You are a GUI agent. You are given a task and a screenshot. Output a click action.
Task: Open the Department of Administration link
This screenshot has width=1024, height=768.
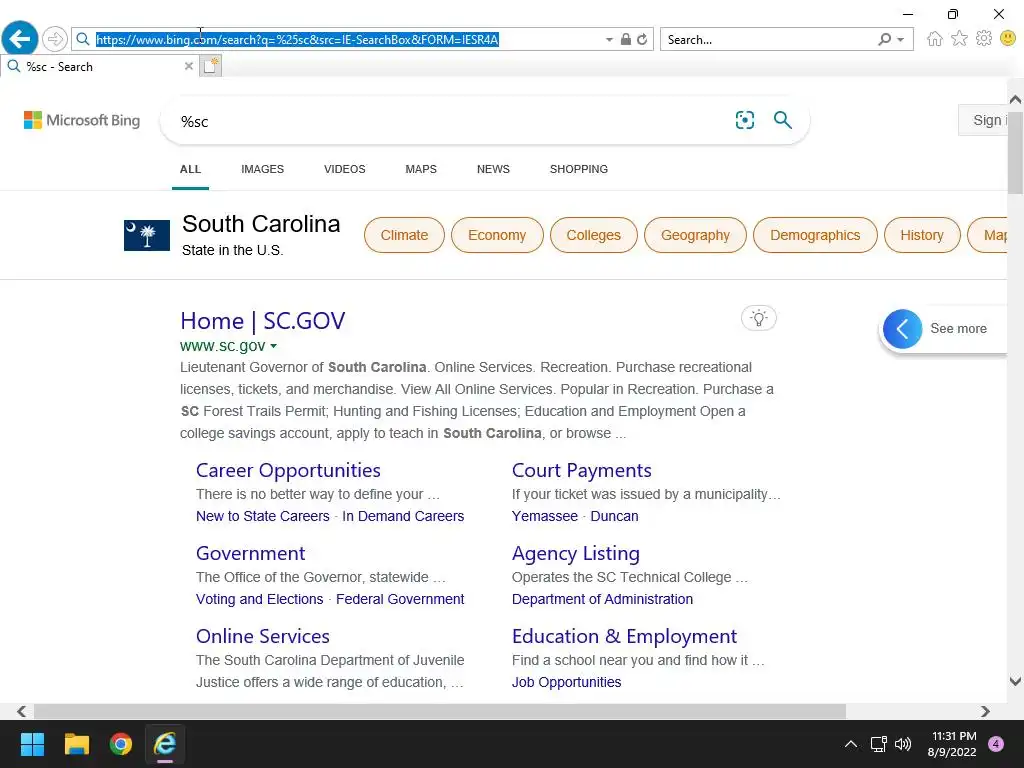602,599
